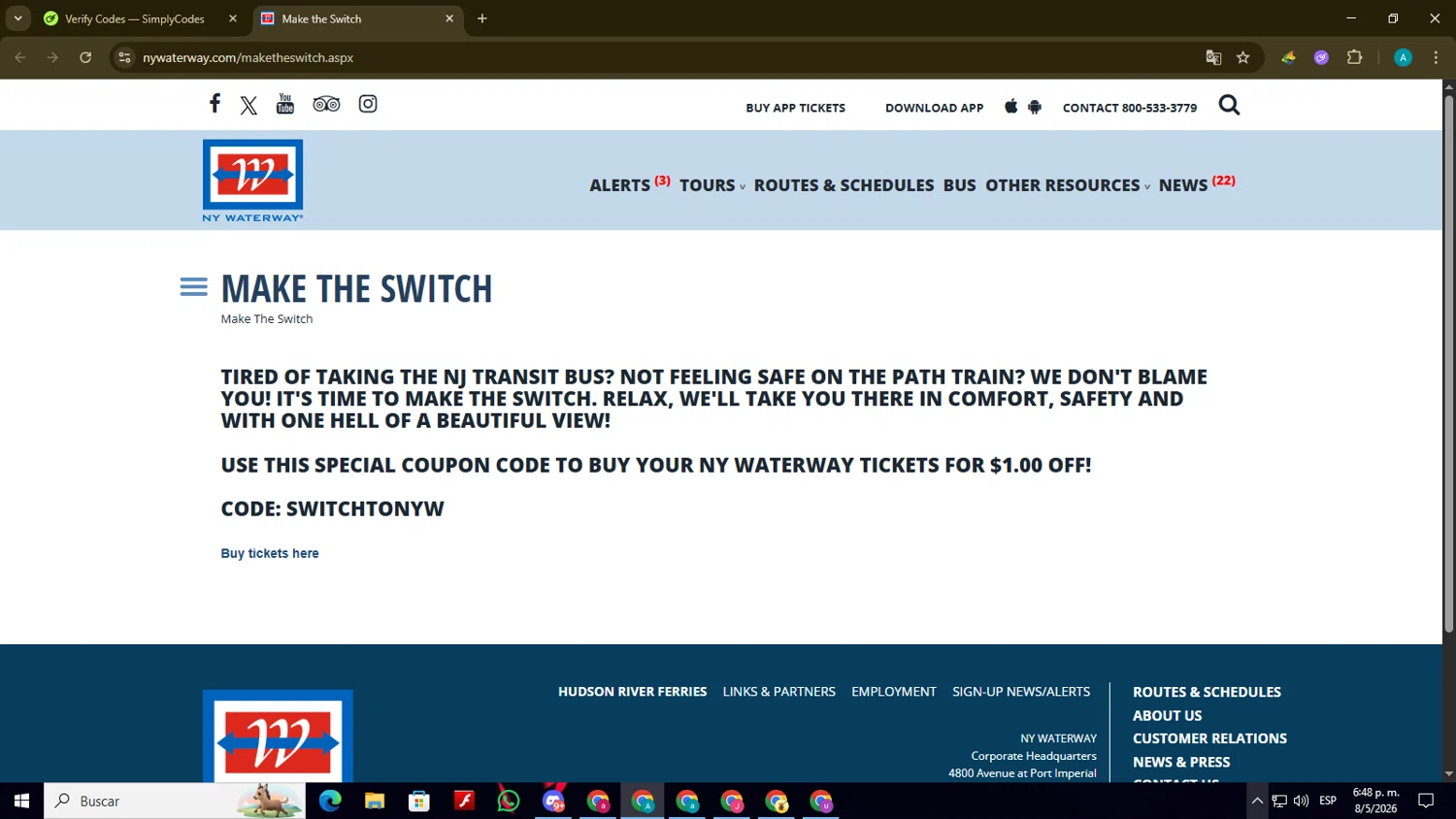Viewport: 1456px width, 819px height.
Task: Click the purple tag extension icon
Action: pos(1321,57)
